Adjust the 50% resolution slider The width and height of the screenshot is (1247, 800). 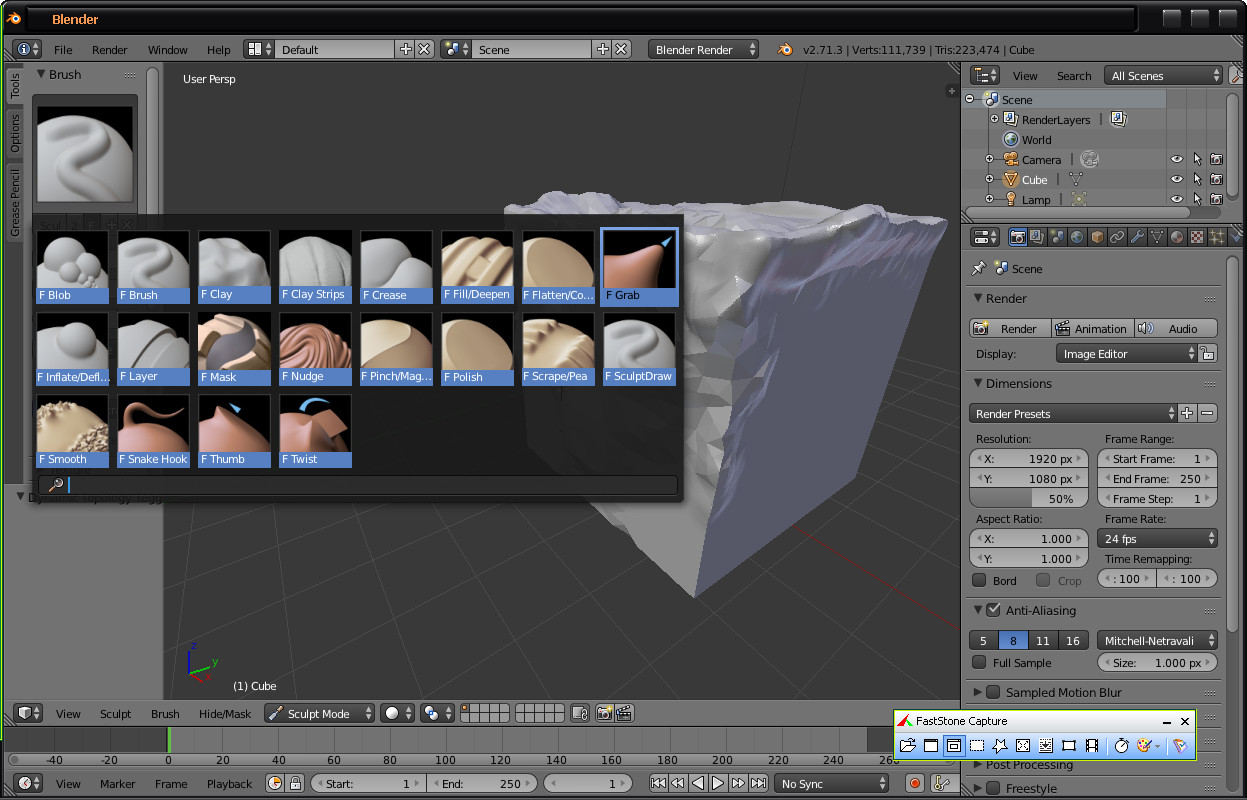[x=1029, y=498]
